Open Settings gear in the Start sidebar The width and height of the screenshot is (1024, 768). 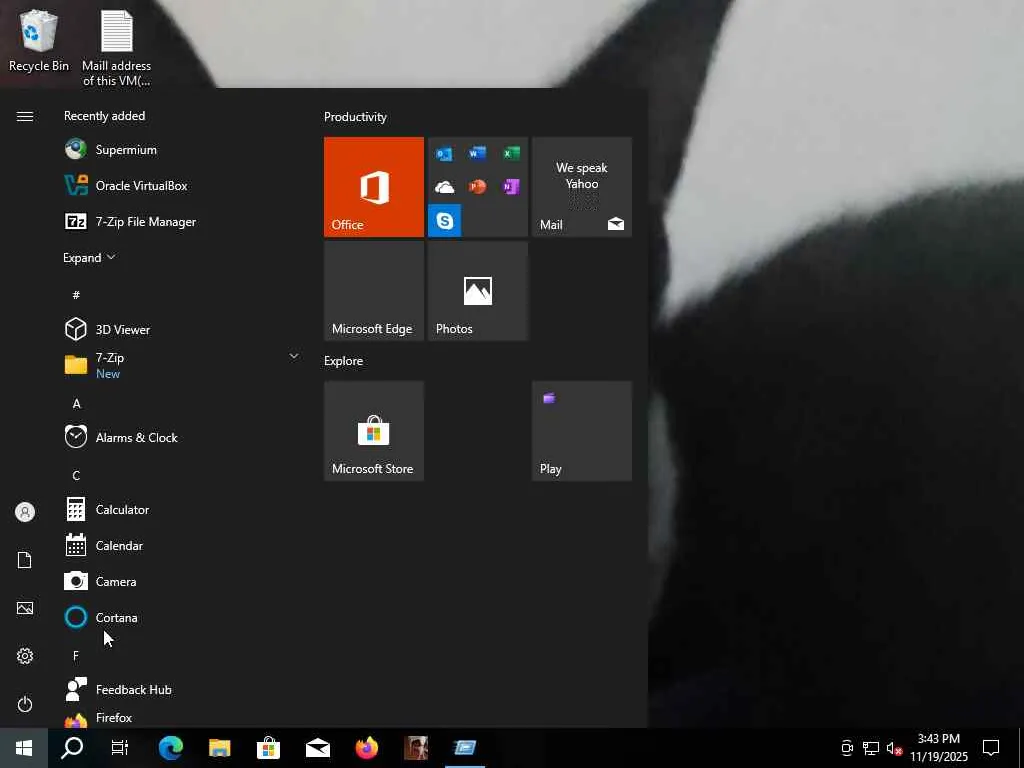[25, 656]
